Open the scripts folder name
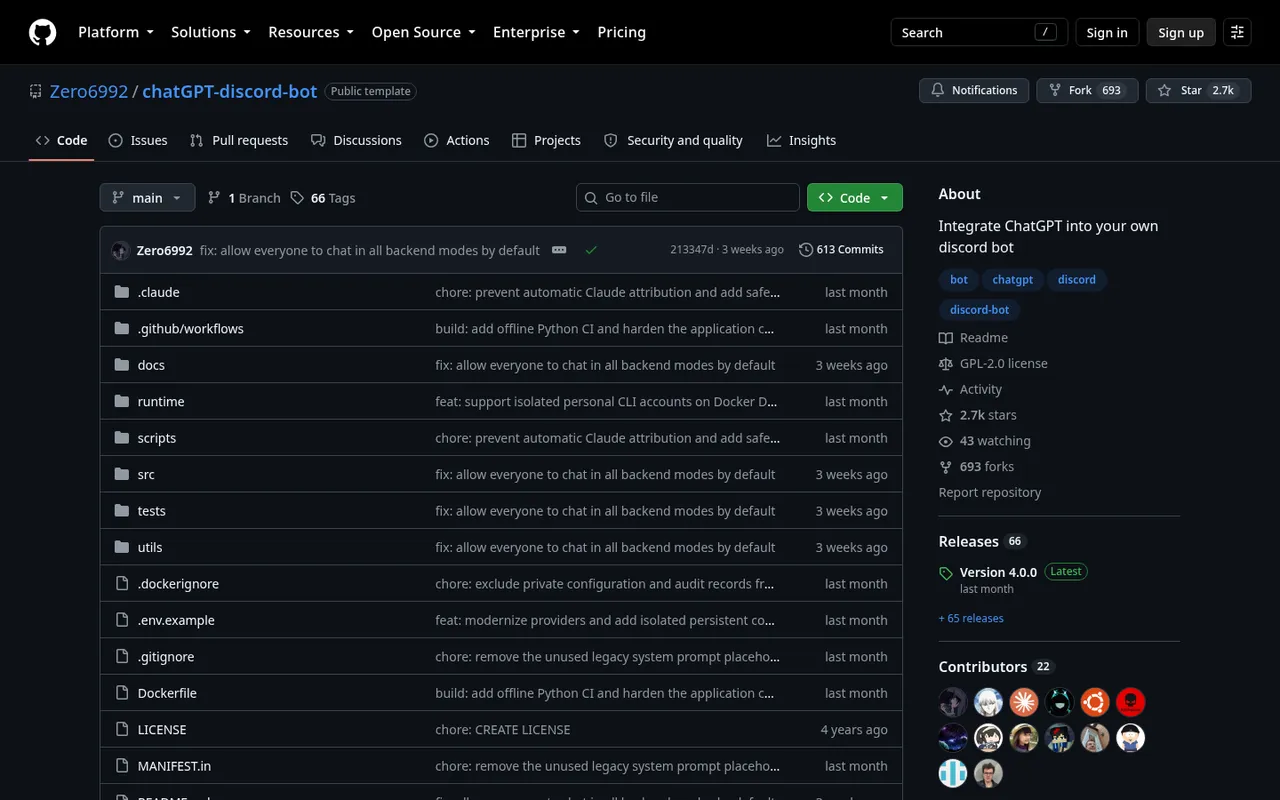 coord(157,438)
